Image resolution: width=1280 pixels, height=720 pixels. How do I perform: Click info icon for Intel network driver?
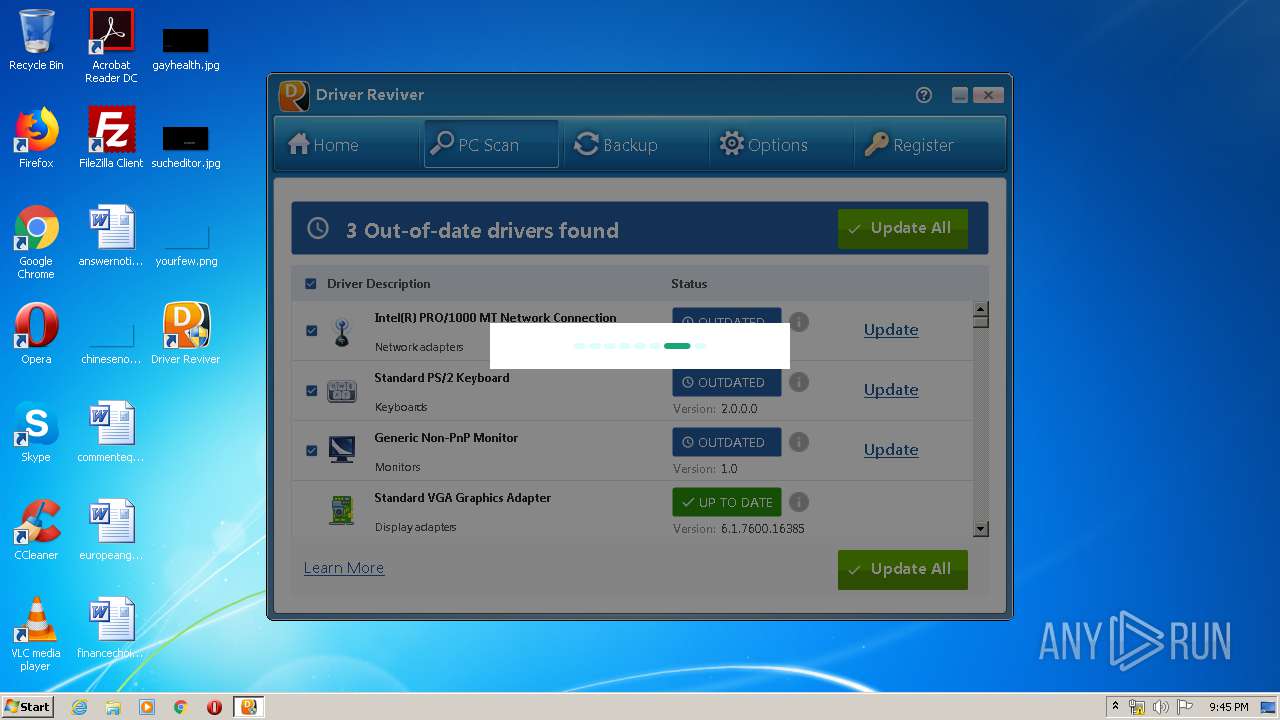pos(799,322)
